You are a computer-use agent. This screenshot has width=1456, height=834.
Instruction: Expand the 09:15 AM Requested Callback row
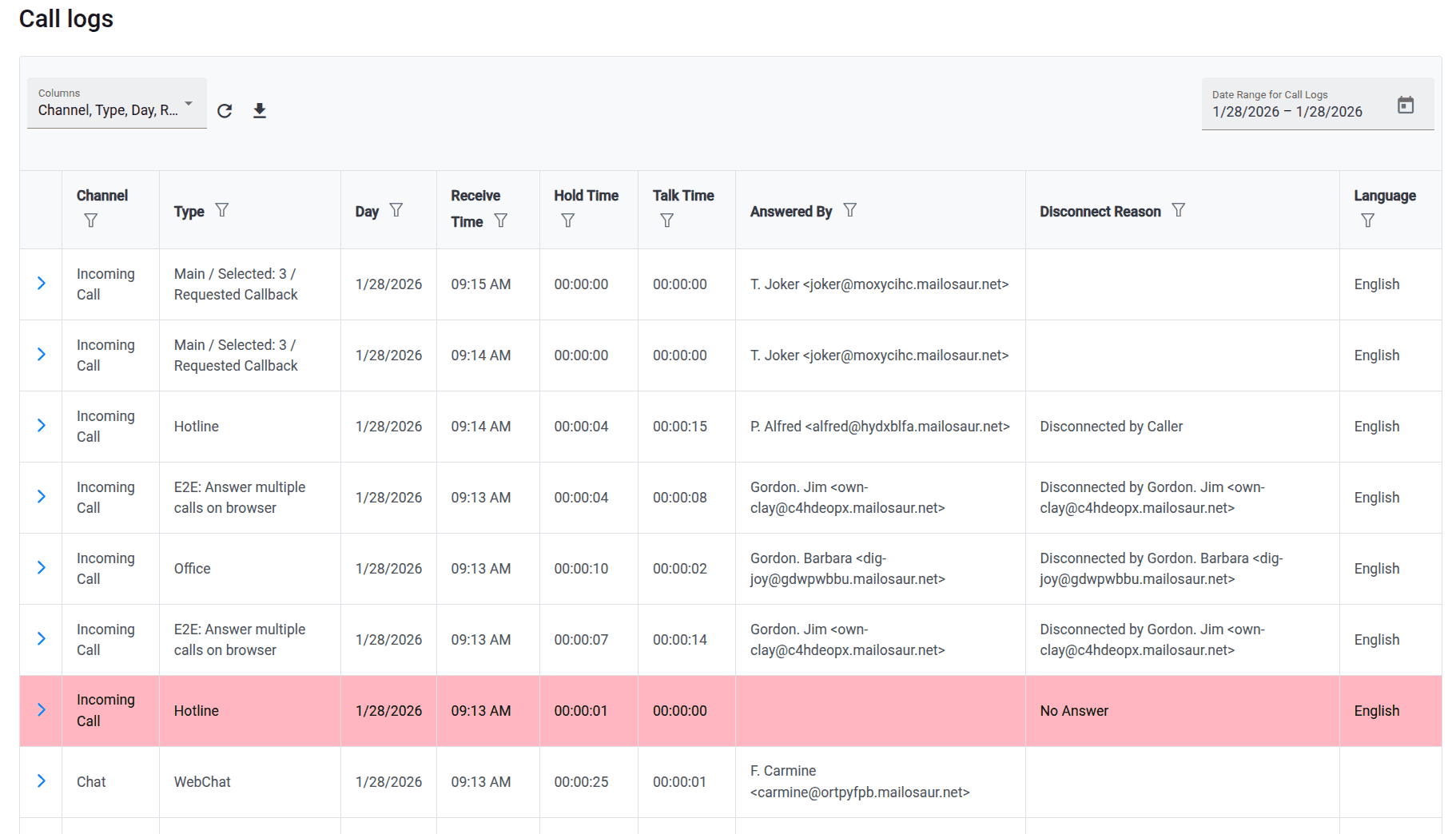point(42,284)
